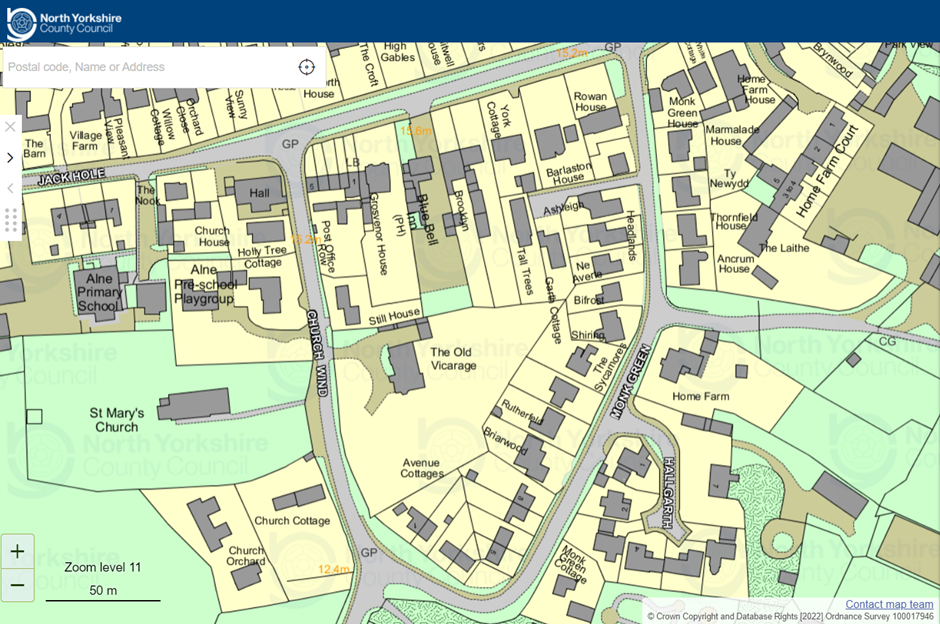The width and height of the screenshot is (940, 624).
Task: Click the Alne Primary School label
Action: coord(99,290)
